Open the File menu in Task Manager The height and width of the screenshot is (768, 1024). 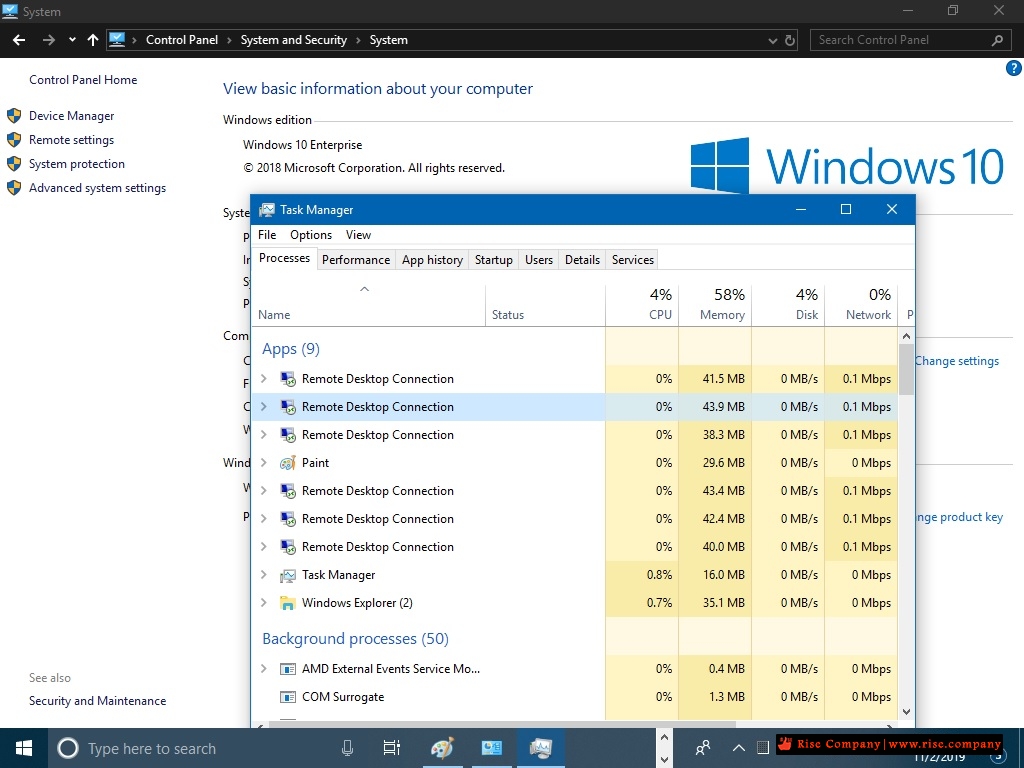(267, 235)
